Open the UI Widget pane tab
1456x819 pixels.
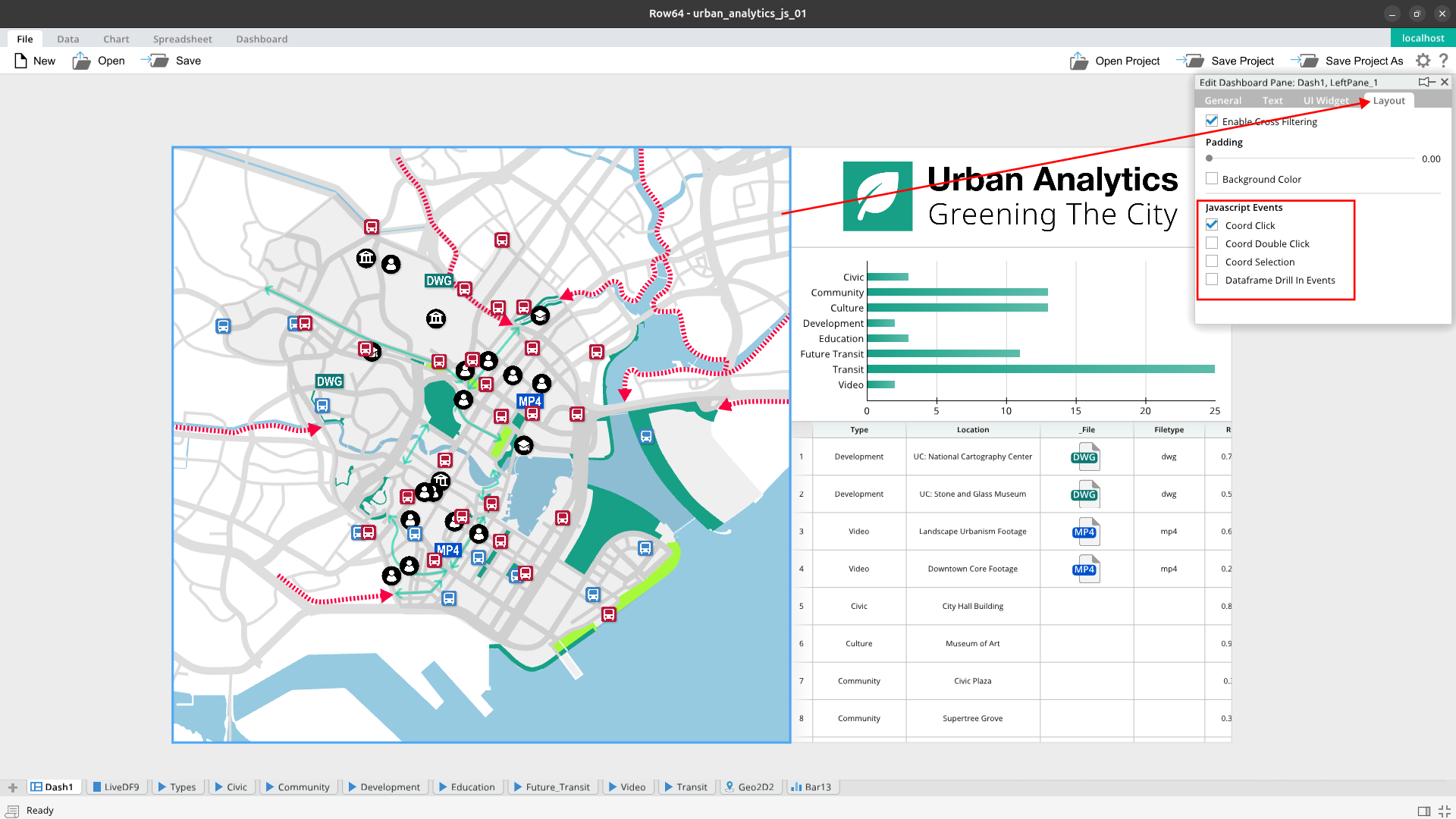(1326, 100)
